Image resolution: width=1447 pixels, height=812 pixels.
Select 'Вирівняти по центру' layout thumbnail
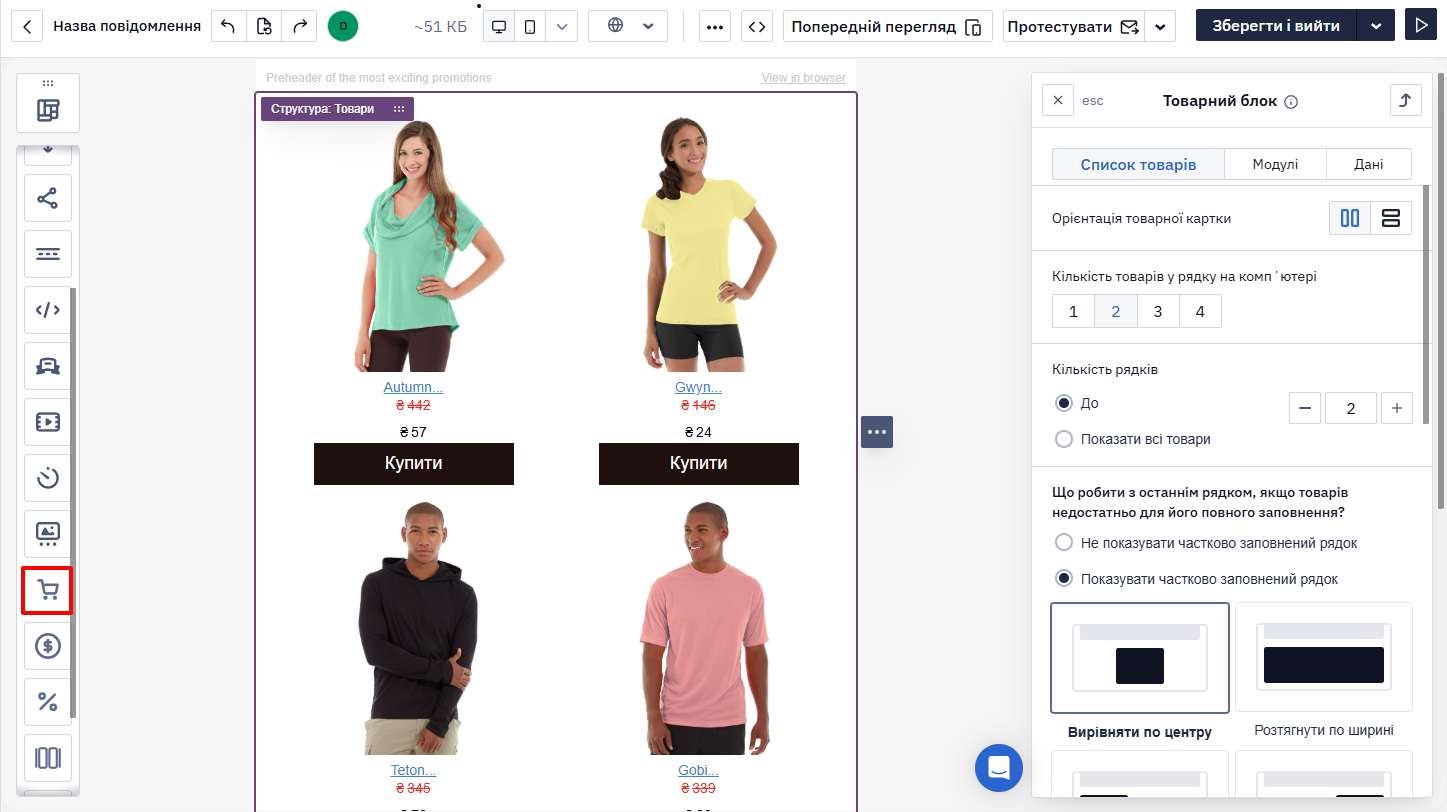pos(1140,658)
